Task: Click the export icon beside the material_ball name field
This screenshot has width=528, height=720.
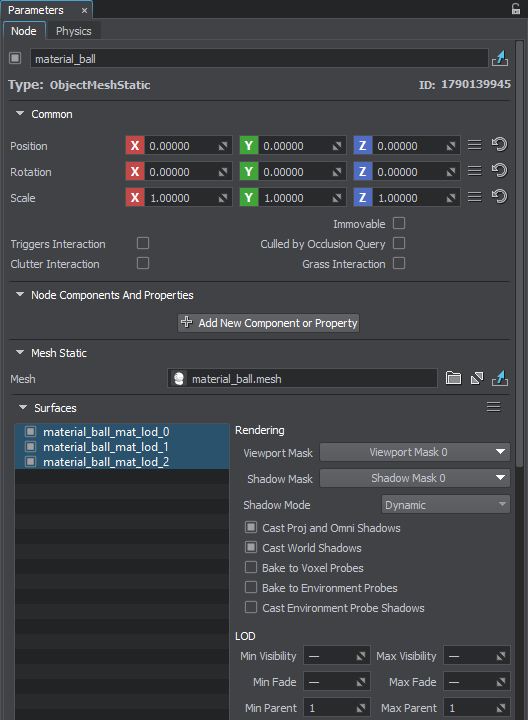Action: [500, 58]
